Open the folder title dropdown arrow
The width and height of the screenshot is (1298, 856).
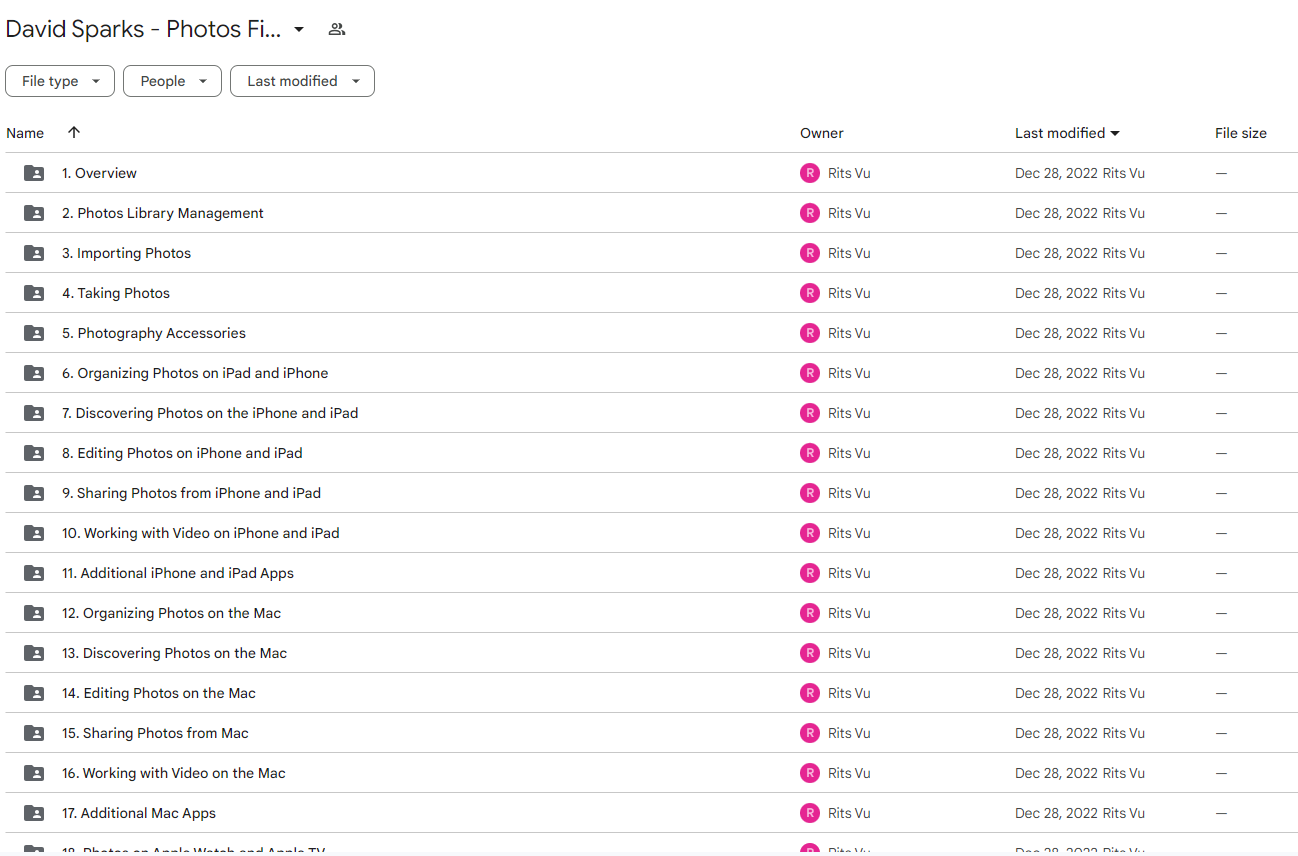298,30
